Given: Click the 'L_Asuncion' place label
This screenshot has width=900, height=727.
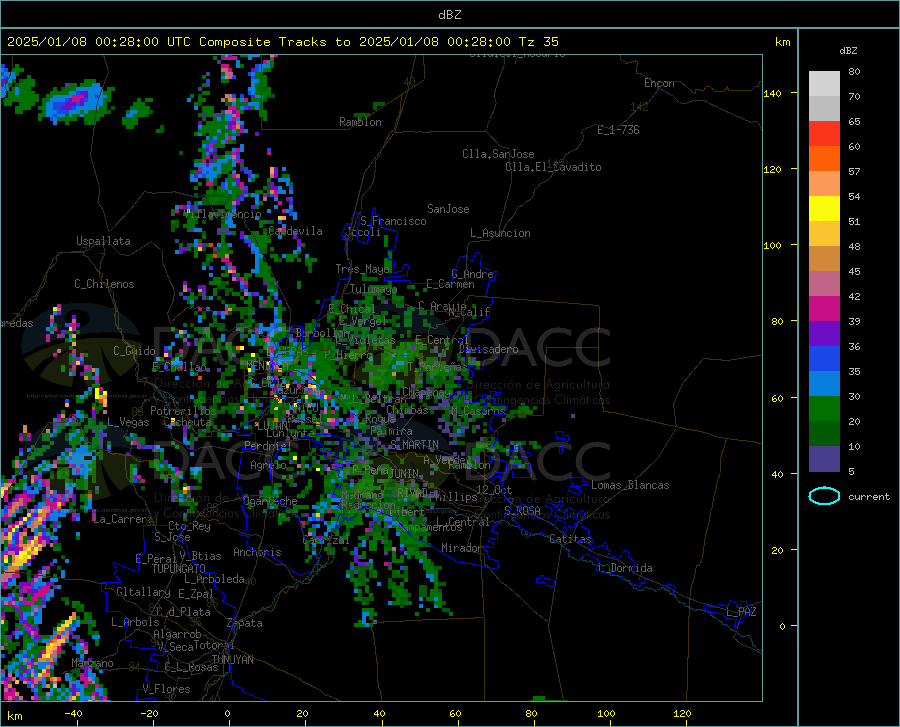Looking at the screenshot, I should click(500, 233).
